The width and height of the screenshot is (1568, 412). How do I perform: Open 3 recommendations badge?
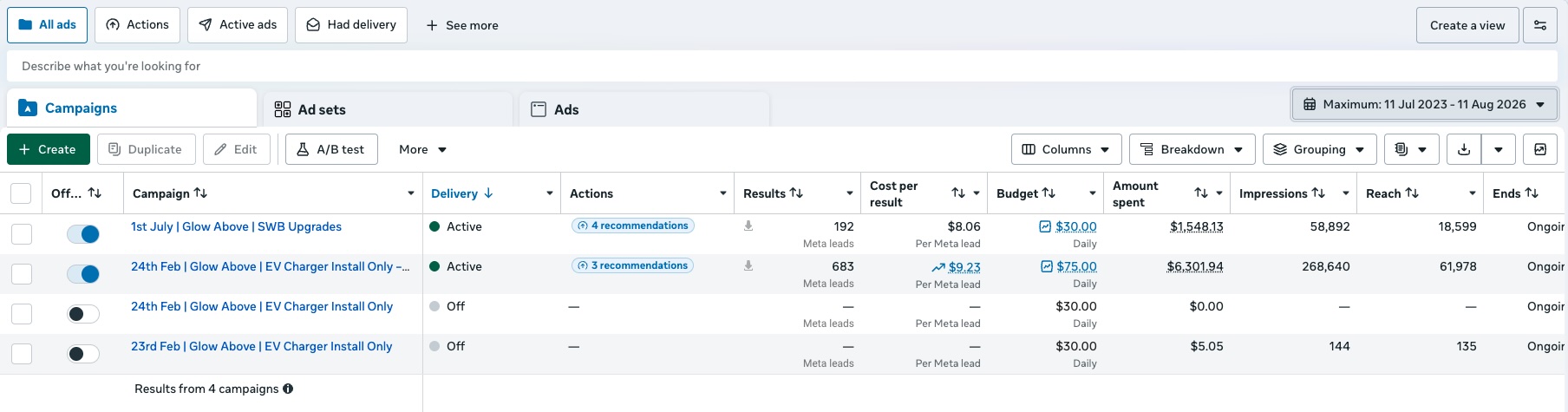pyautogui.click(x=632, y=265)
